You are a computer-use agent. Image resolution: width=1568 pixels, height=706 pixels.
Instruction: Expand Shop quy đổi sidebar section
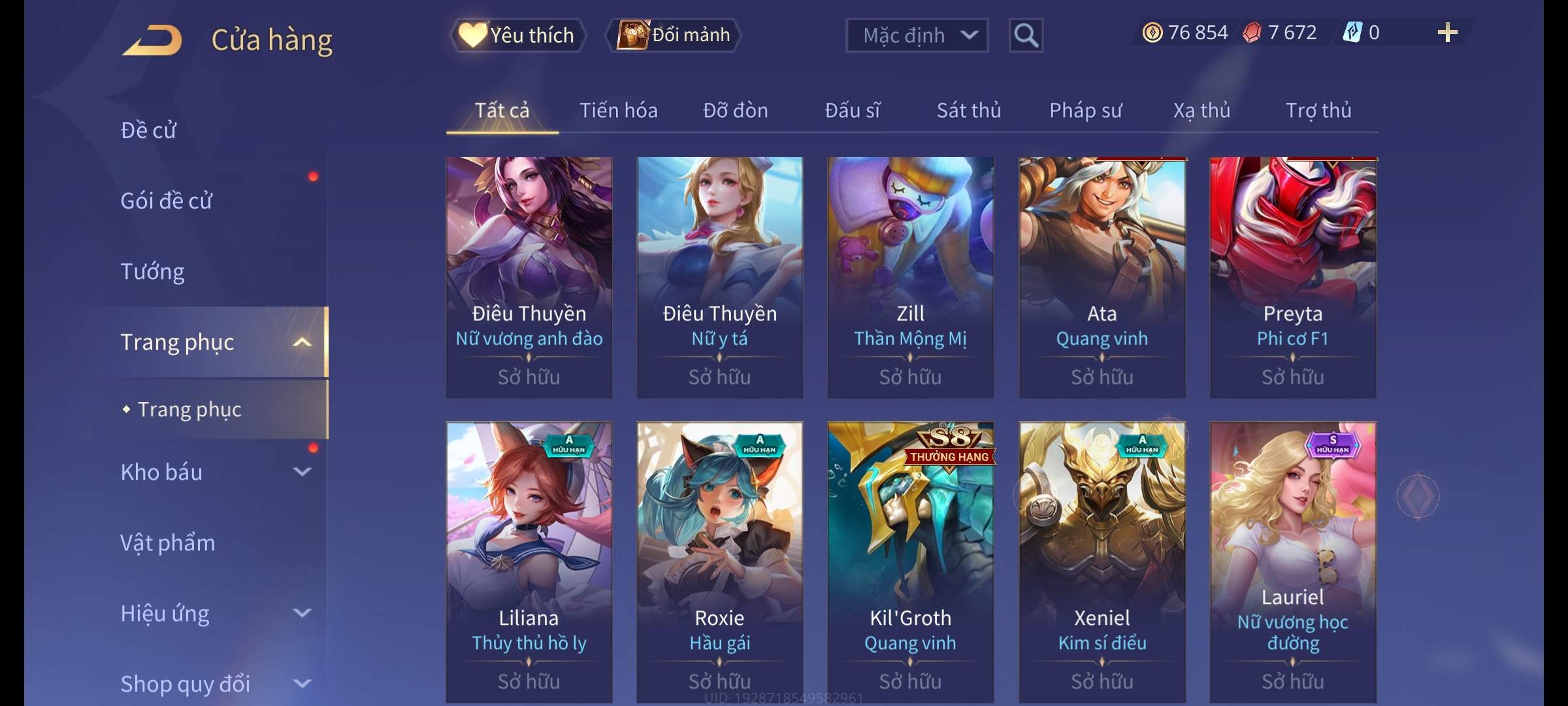click(x=302, y=684)
